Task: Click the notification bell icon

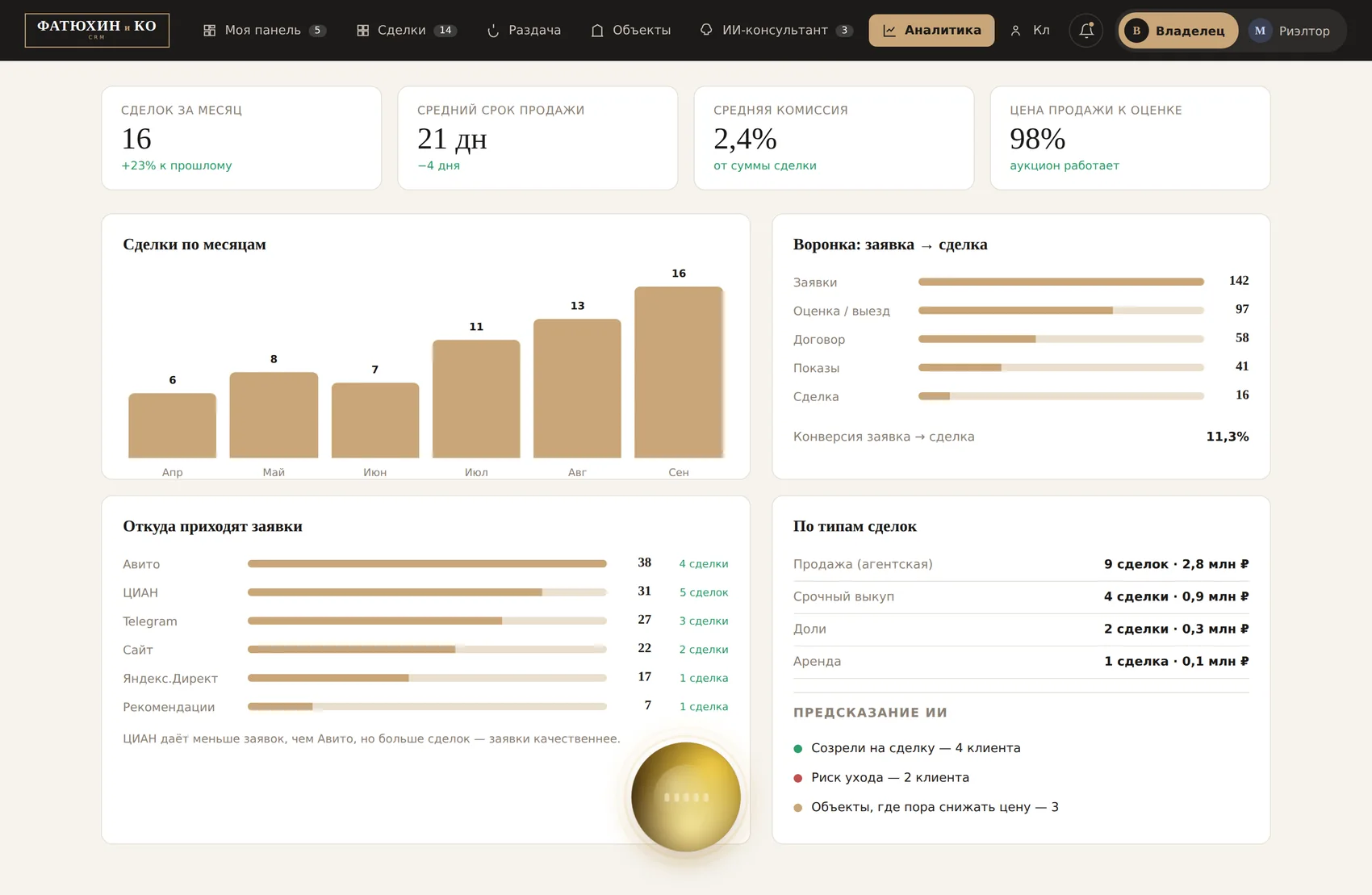Action: point(1086,31)
